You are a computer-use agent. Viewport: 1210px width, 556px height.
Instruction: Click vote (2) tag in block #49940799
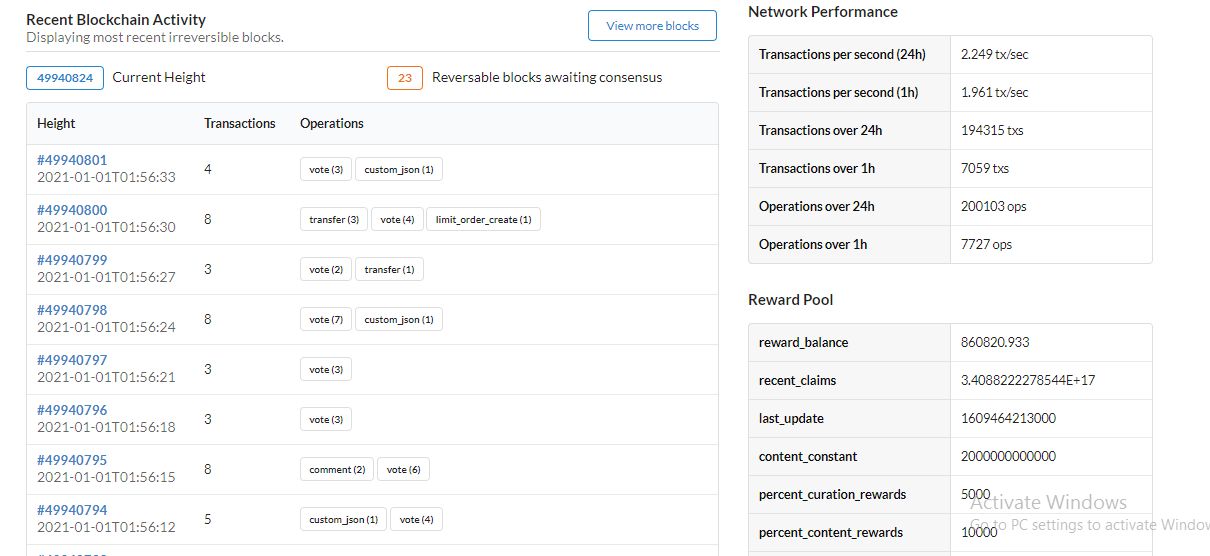click(x=326, y=269)
